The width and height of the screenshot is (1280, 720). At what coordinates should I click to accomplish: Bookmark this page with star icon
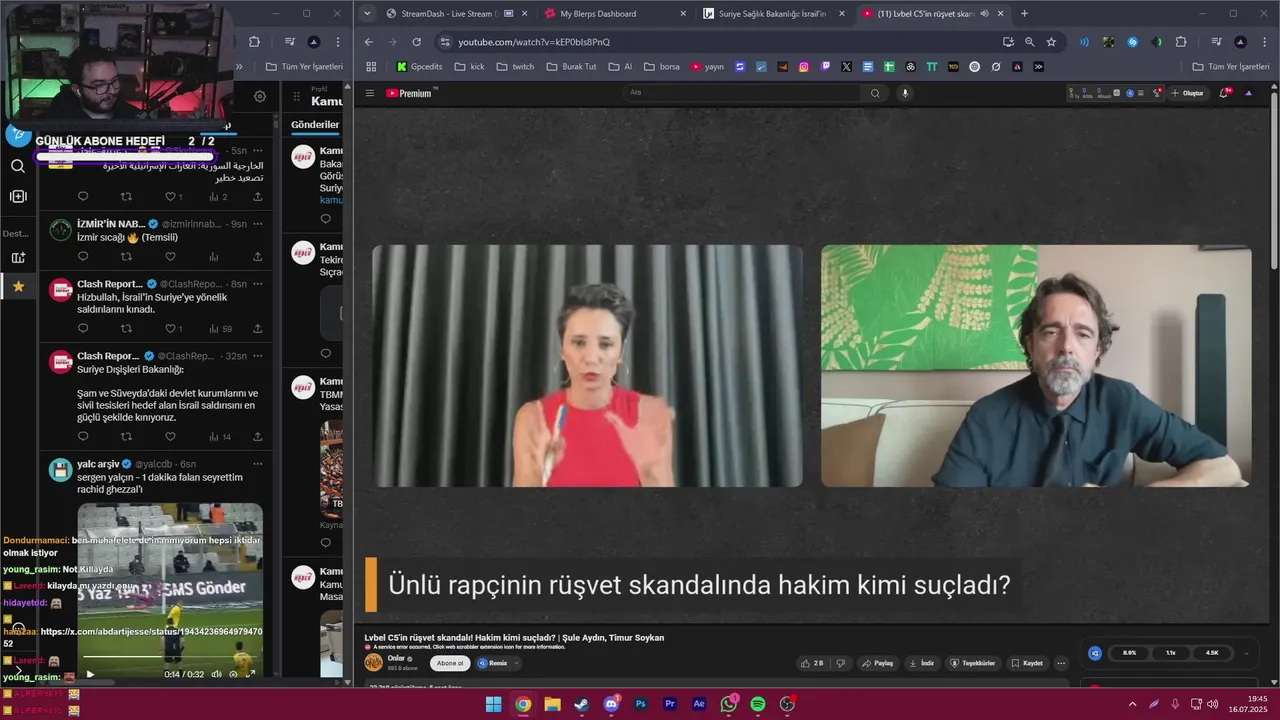tap(1051, 42)
